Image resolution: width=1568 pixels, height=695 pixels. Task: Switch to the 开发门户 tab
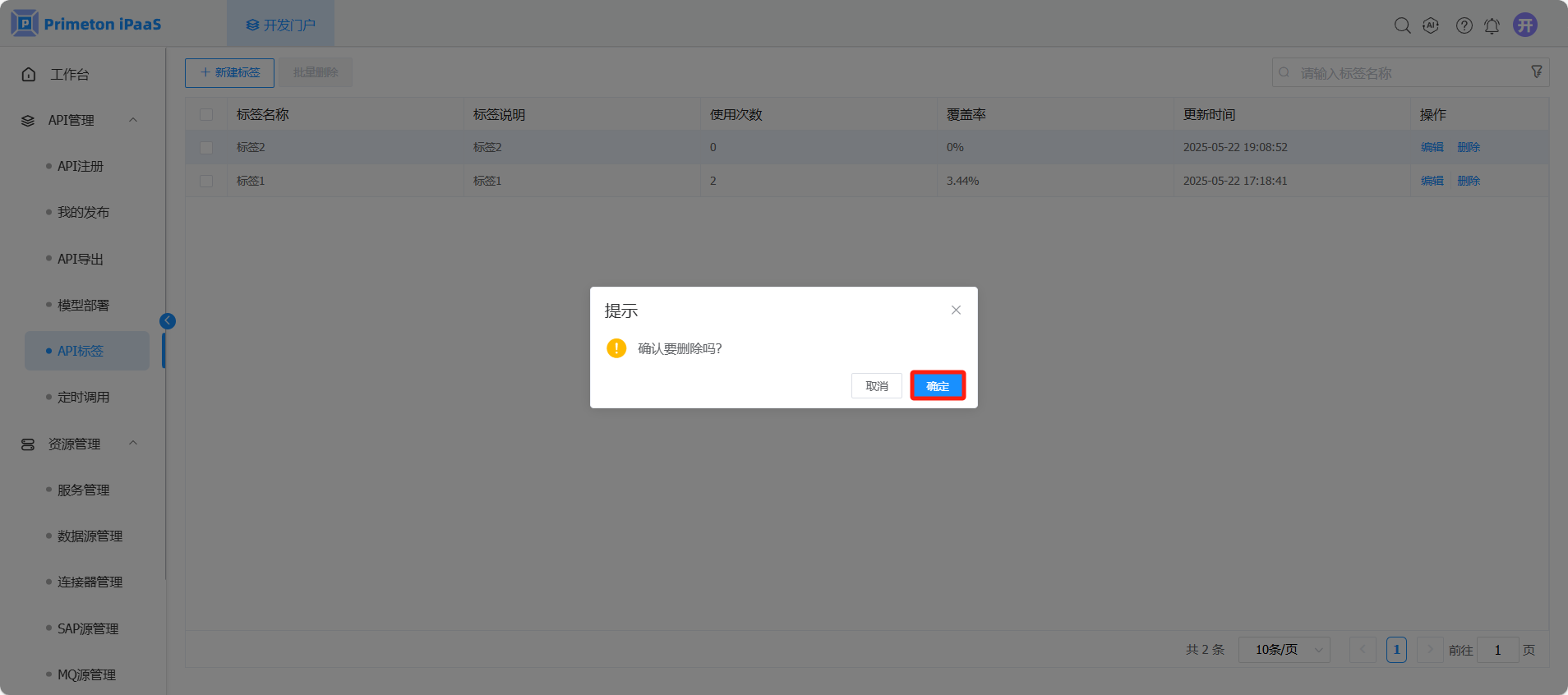(280, 25)
